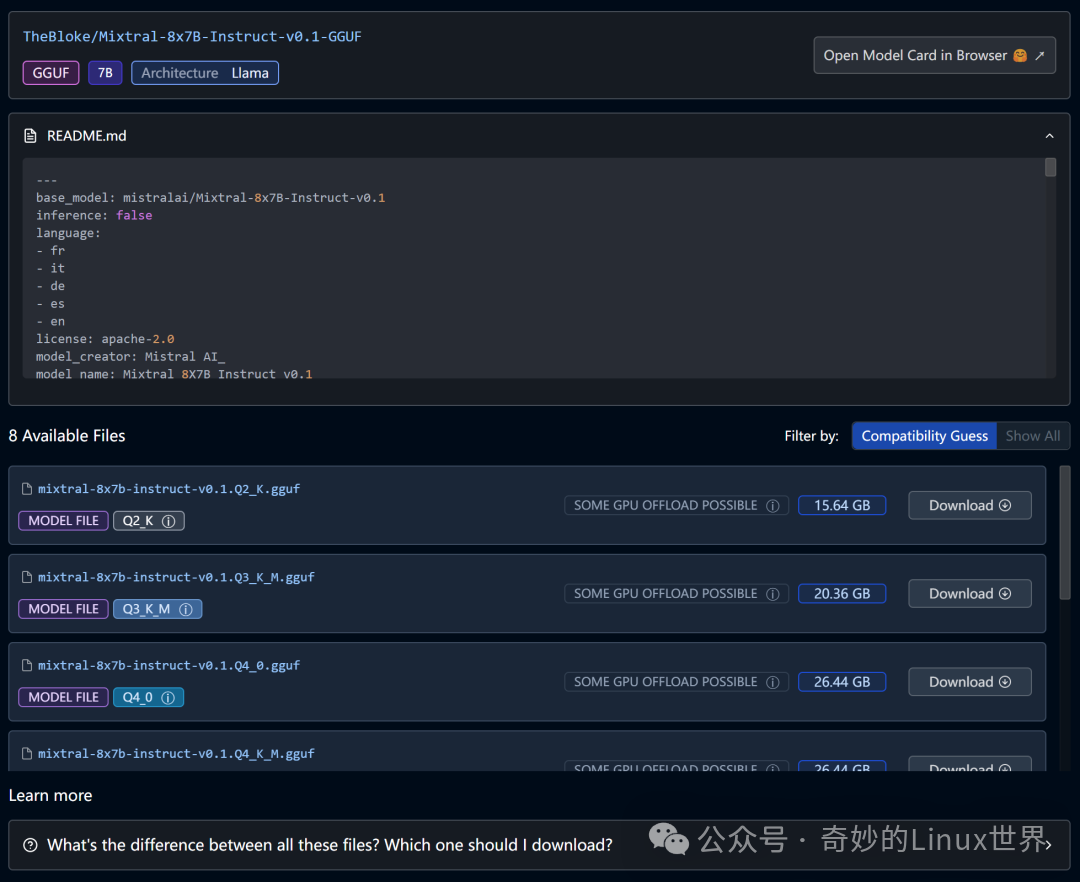The image size is (1080, 882).
Task: Click file icon beside Q3_K_M.gguf
Action: coord(27,577)
